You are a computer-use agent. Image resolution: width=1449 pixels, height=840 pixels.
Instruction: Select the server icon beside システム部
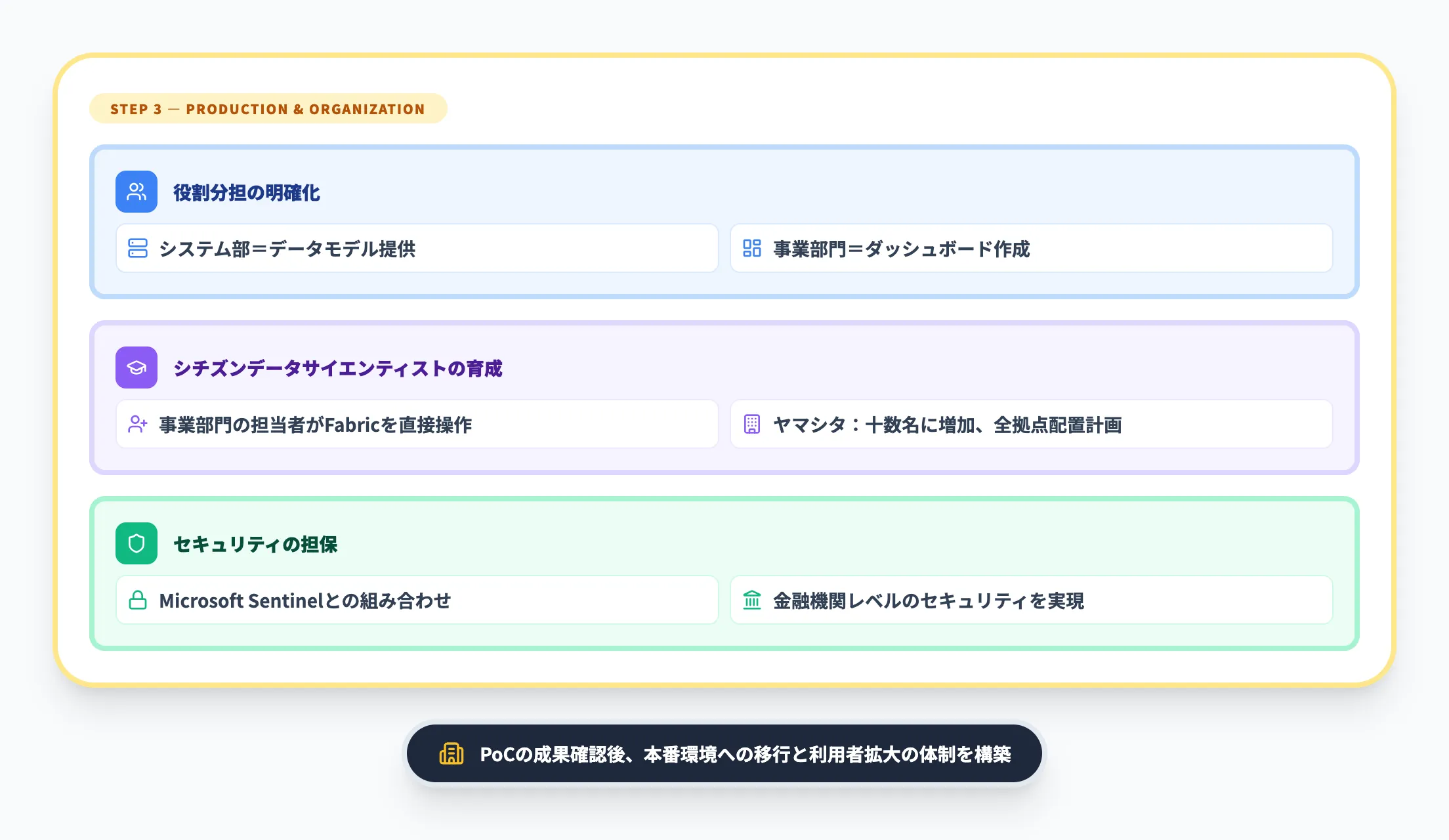[138, 248]
